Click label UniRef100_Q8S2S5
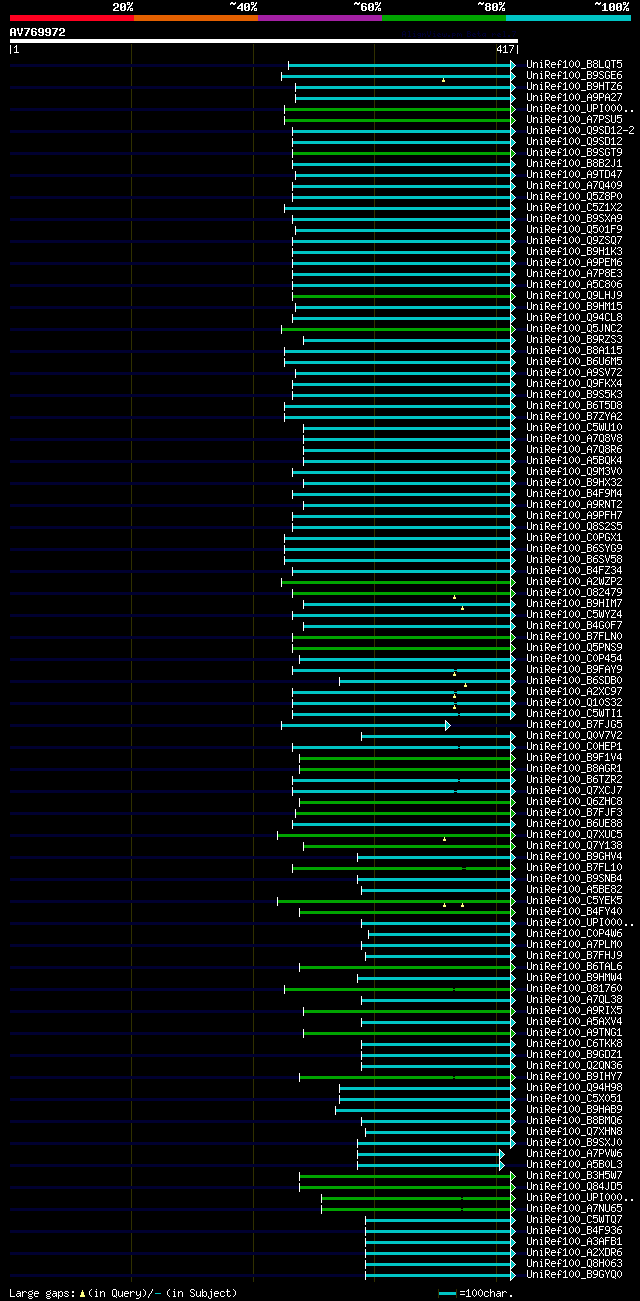Viewport: 640px width, 1301px height. click(x=574, y=526)
